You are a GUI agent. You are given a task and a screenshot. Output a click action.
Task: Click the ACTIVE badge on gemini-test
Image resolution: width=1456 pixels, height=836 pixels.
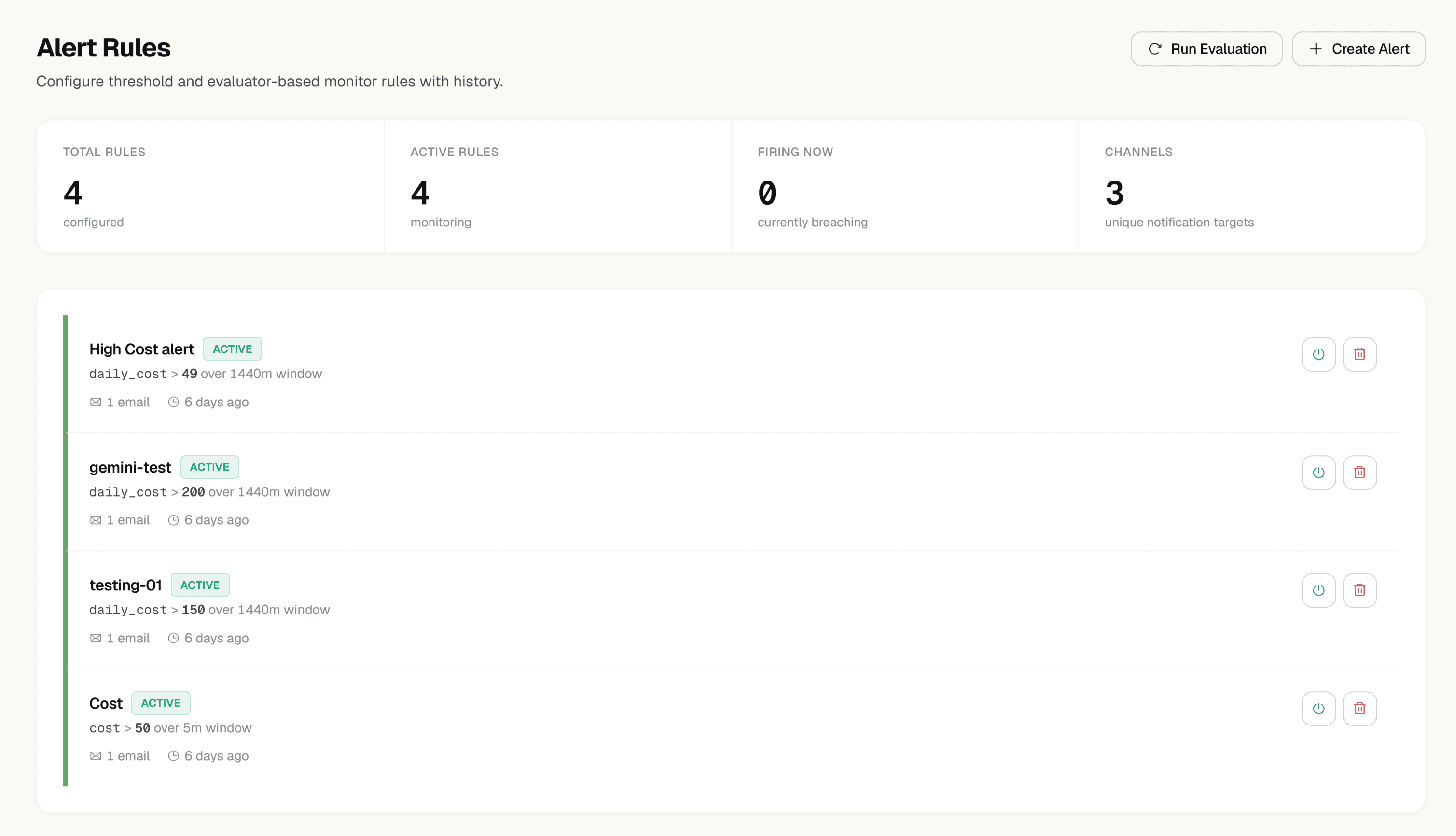tap(209, 467)
